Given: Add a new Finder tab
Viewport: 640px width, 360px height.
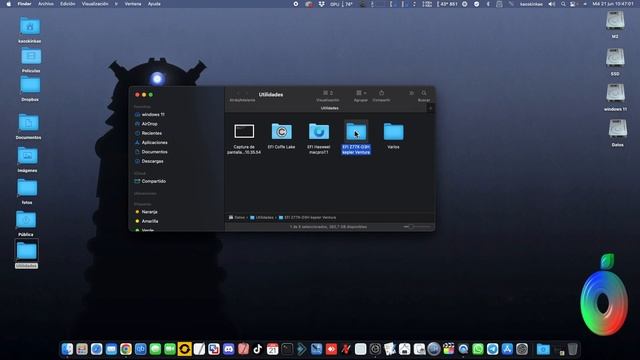Looking at the screenshot, I should [x=431, y=108].
